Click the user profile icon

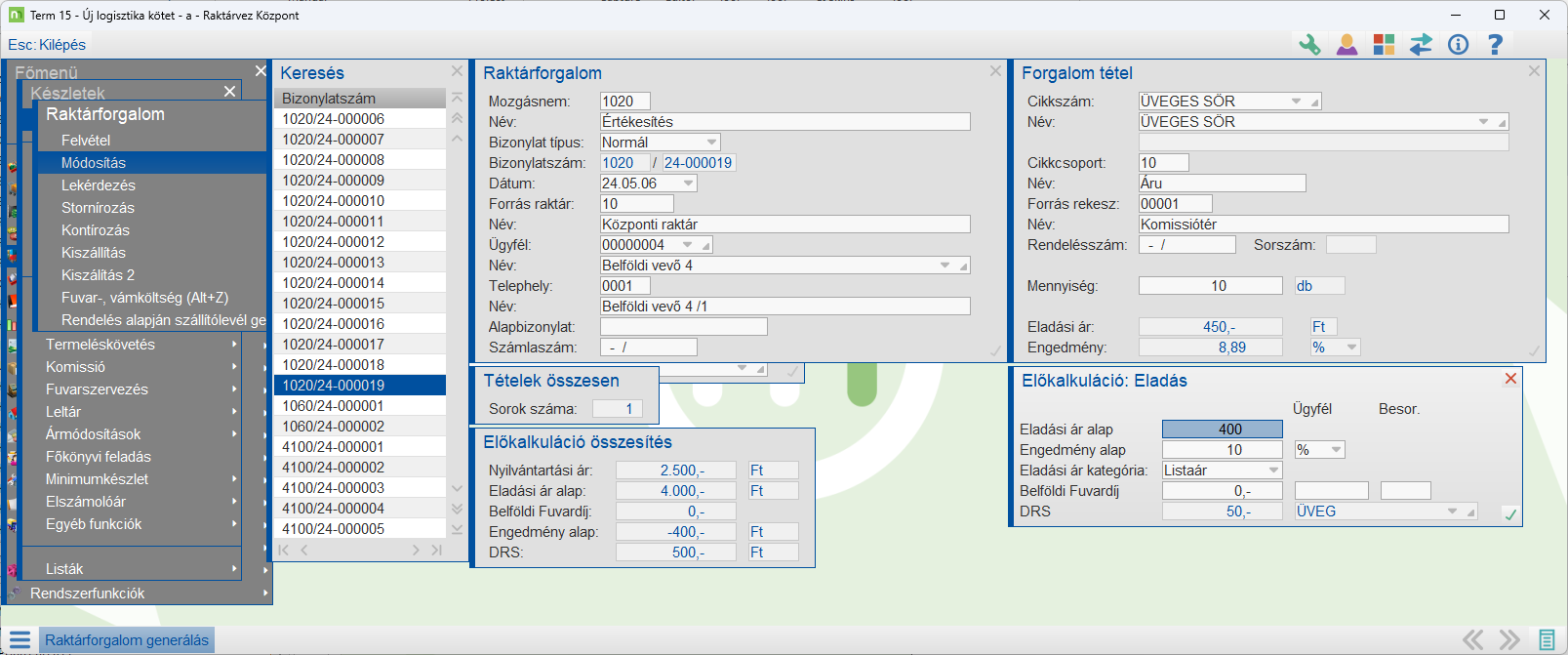tap(1347, 44)
